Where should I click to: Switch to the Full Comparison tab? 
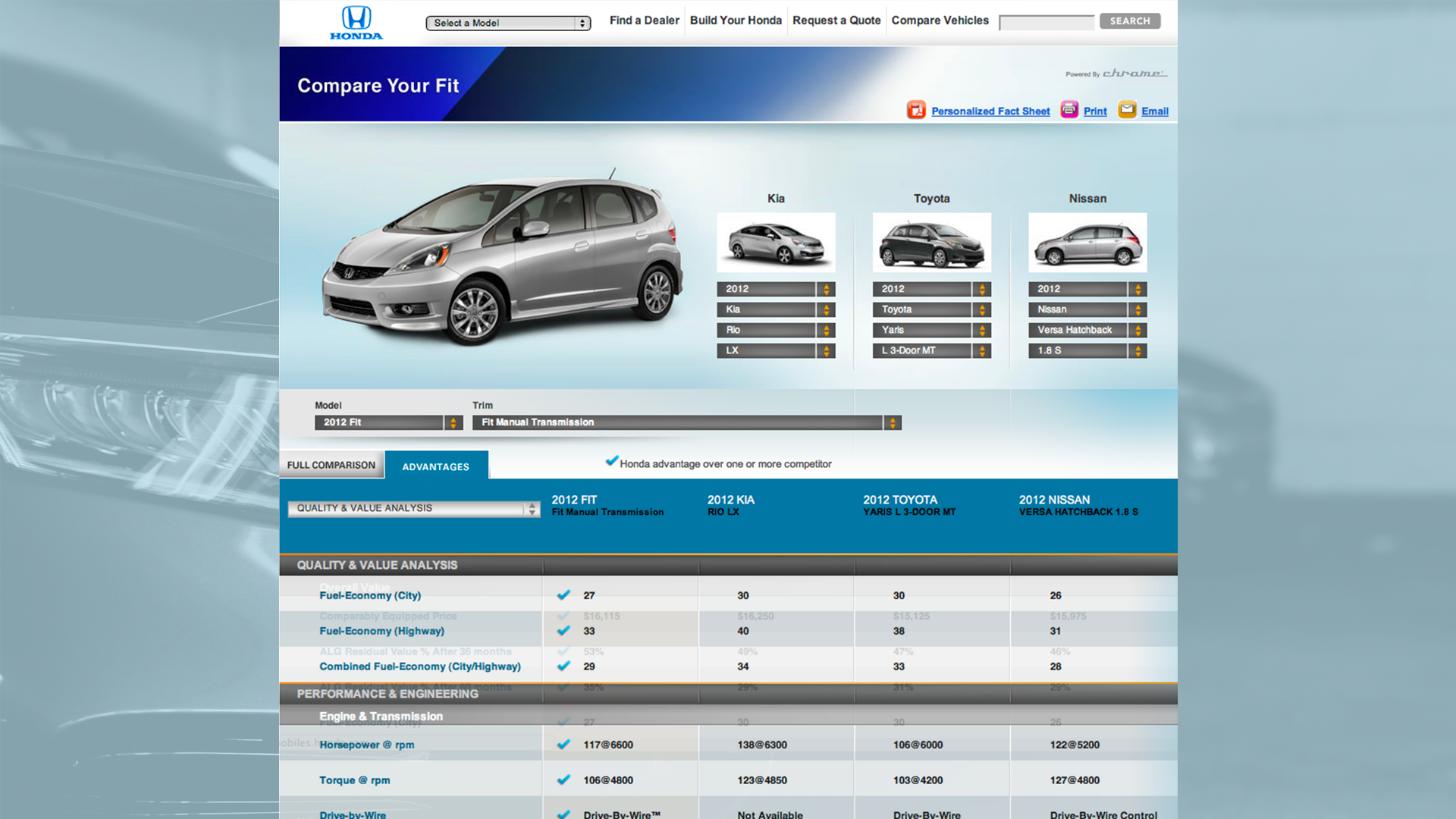click(x=331, y=465)
